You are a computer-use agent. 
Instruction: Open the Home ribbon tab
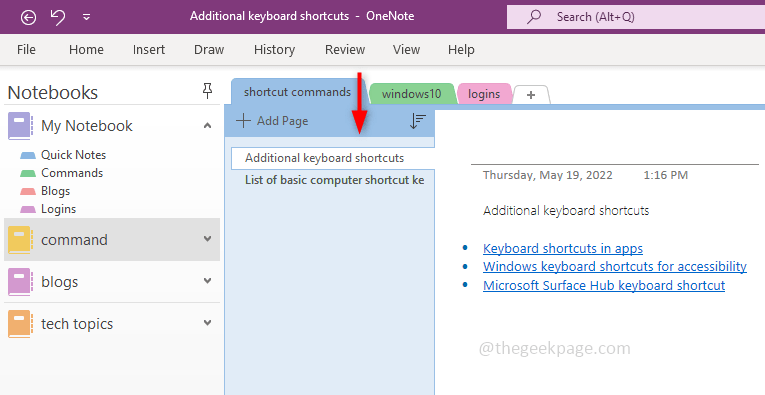click(x=86, y=50)
